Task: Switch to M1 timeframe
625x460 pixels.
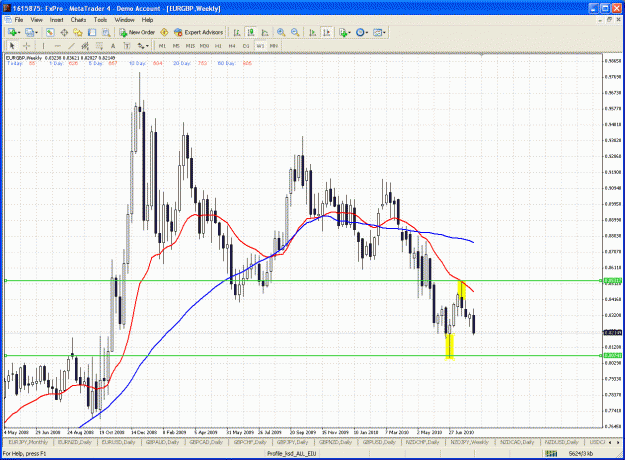Action: tap(162, 46)
